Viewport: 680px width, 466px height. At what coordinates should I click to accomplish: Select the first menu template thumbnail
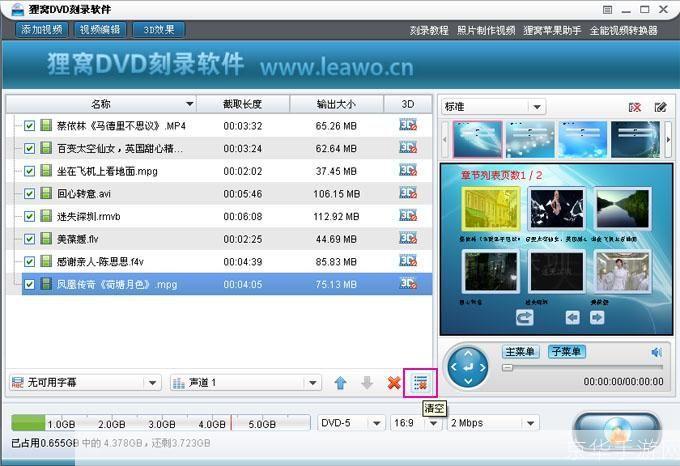pos(477,139)
